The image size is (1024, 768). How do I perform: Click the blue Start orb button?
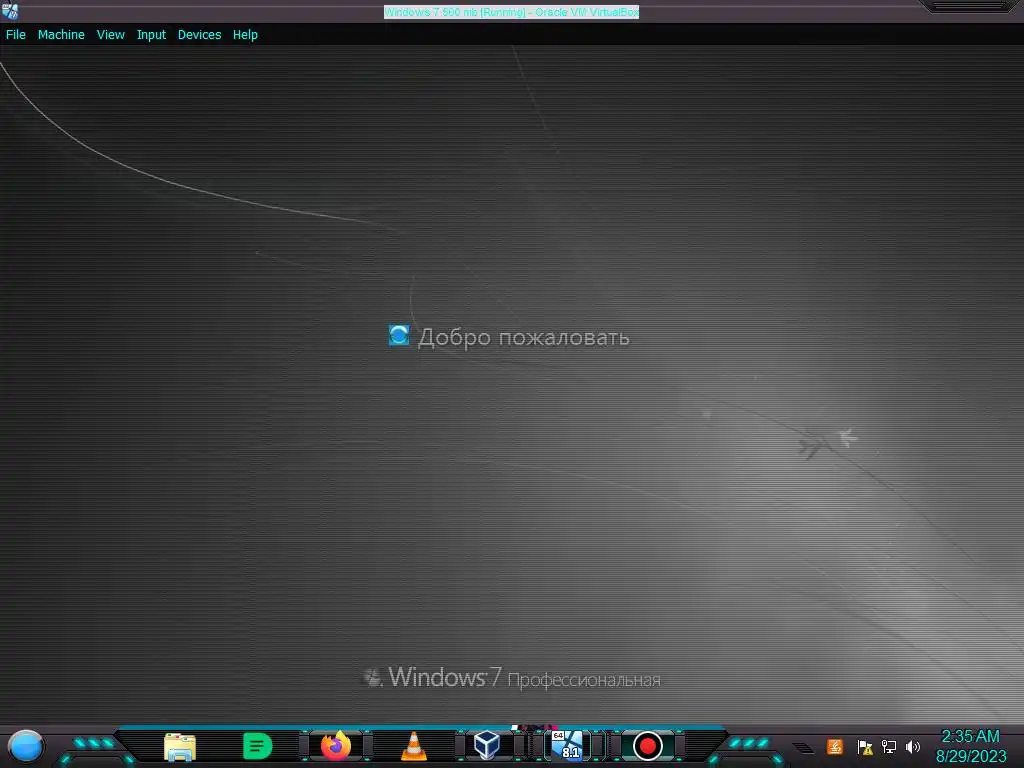(25, 746)
